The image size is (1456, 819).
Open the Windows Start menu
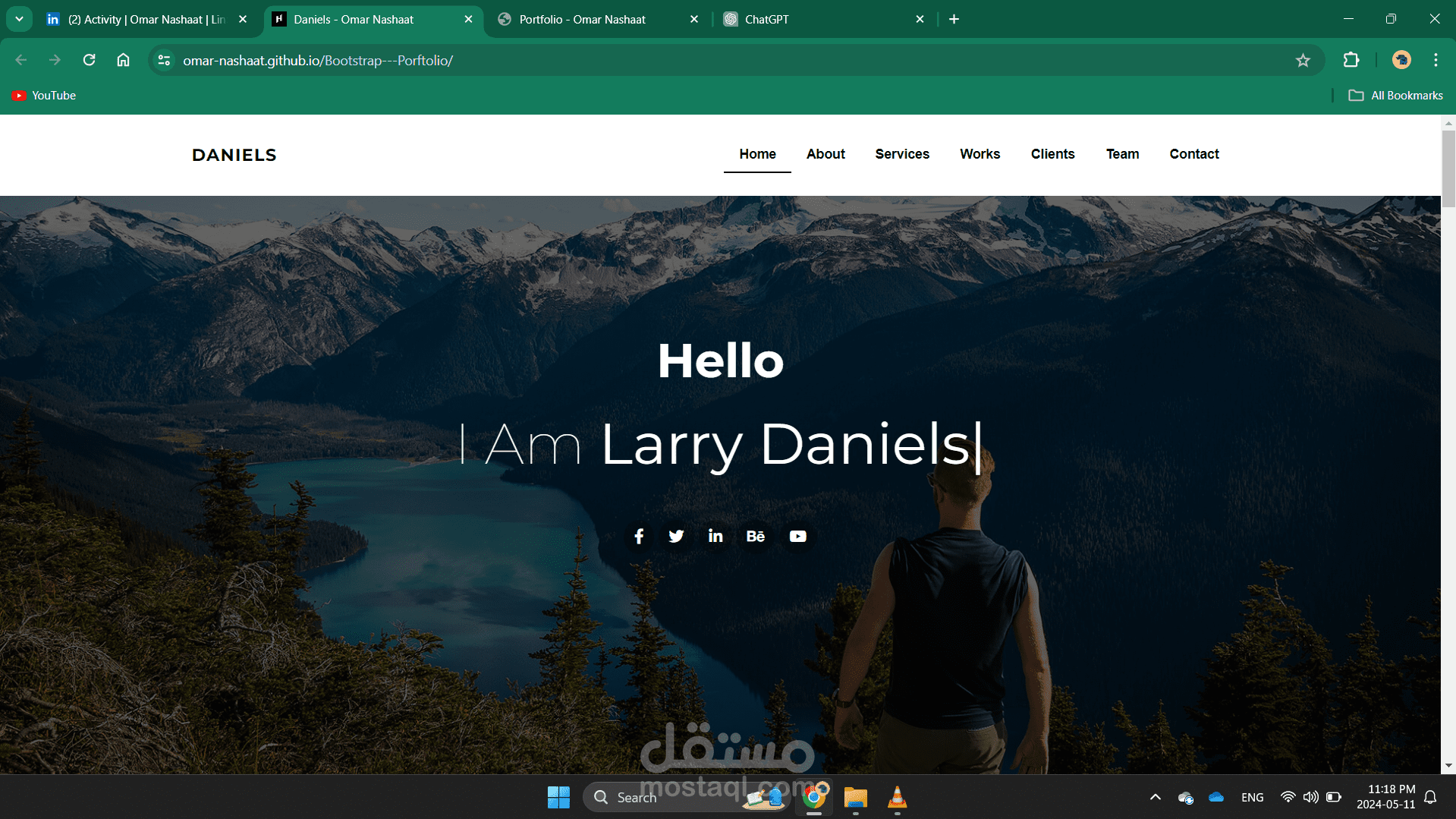[x=558, y=797]
